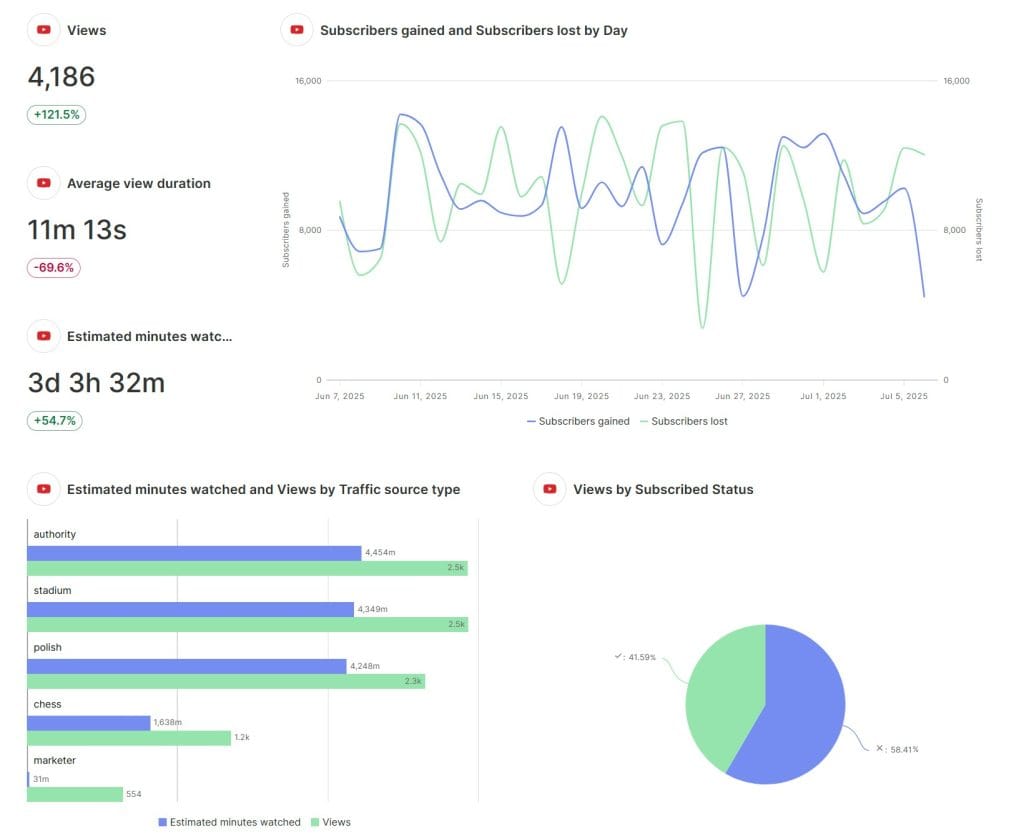Click the checkmark subscribed label 41.59%
Screen dimensions: 1024x840
(x=635, y=657)
